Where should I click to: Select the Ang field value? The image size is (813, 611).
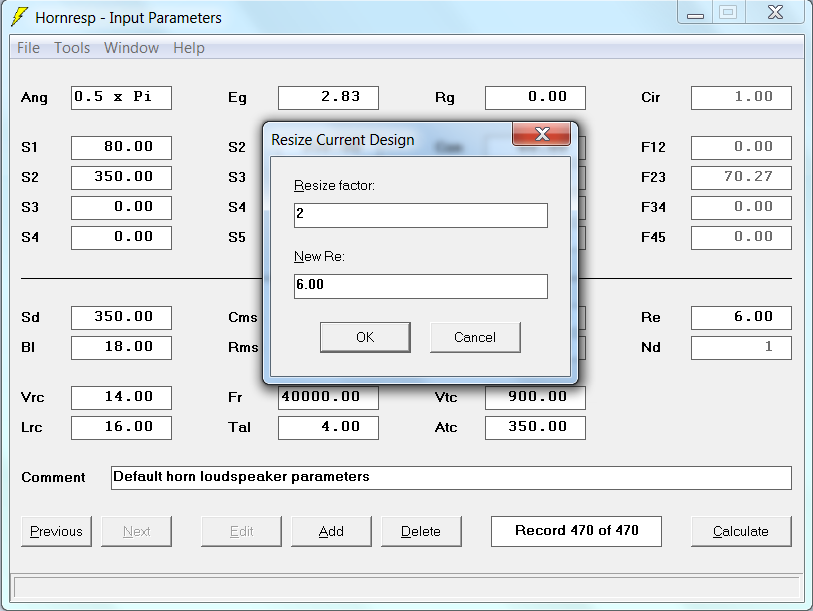121,98
